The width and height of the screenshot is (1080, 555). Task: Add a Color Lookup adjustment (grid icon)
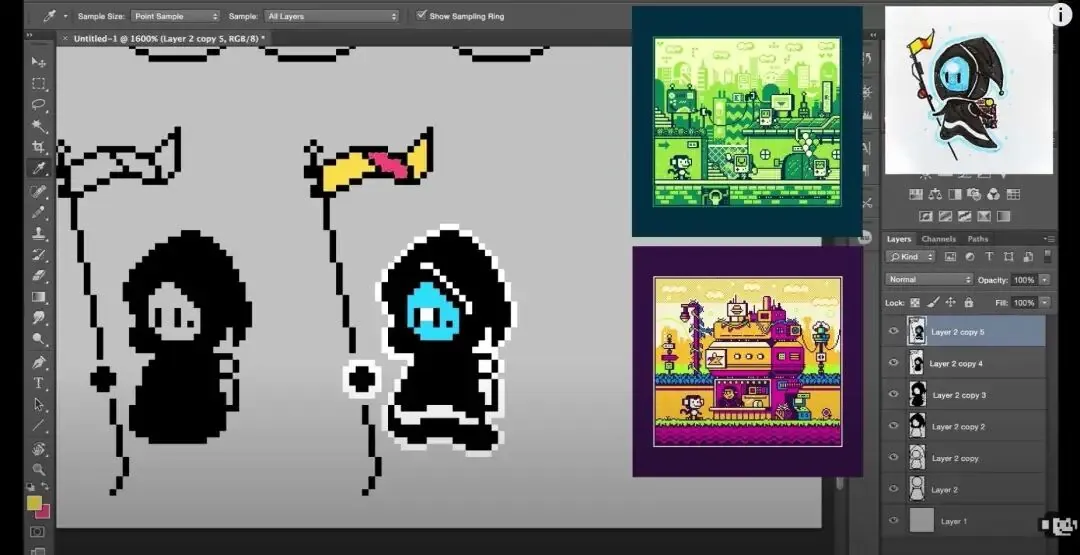click(1012, 195)
